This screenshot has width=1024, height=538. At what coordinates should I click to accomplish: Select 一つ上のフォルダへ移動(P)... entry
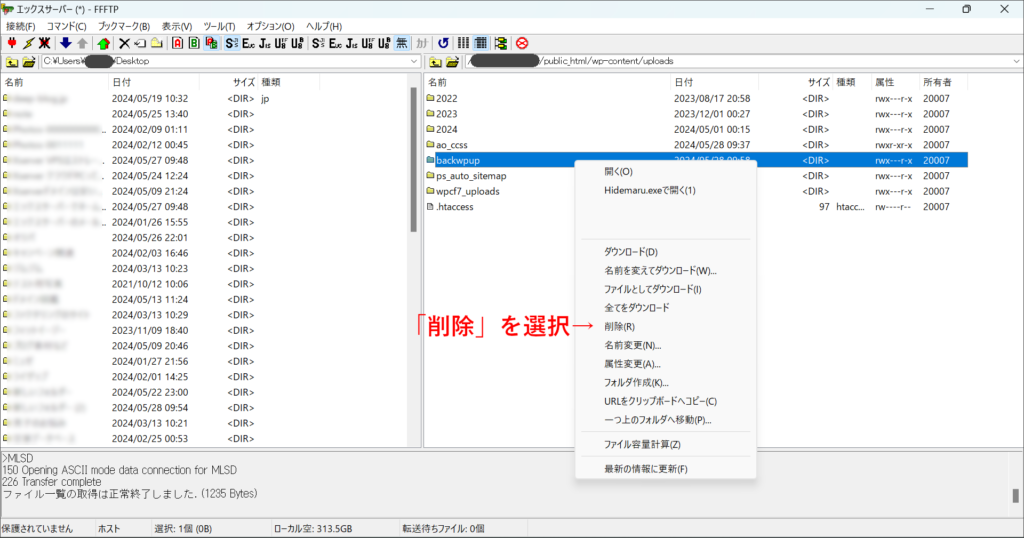tap(665, 420)
